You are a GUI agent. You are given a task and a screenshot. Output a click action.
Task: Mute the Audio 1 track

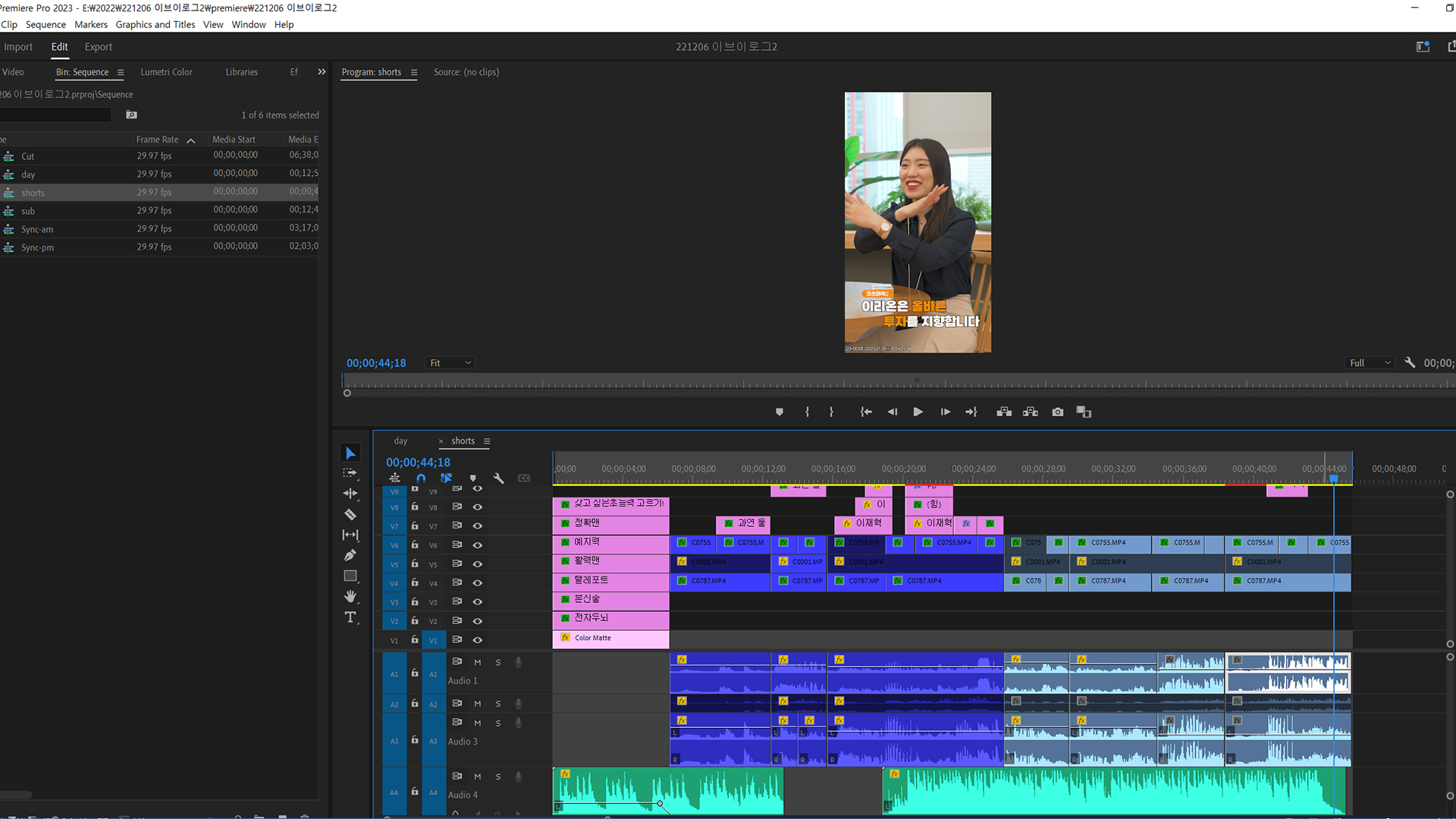pyautogui.click(x=478, y=663)
